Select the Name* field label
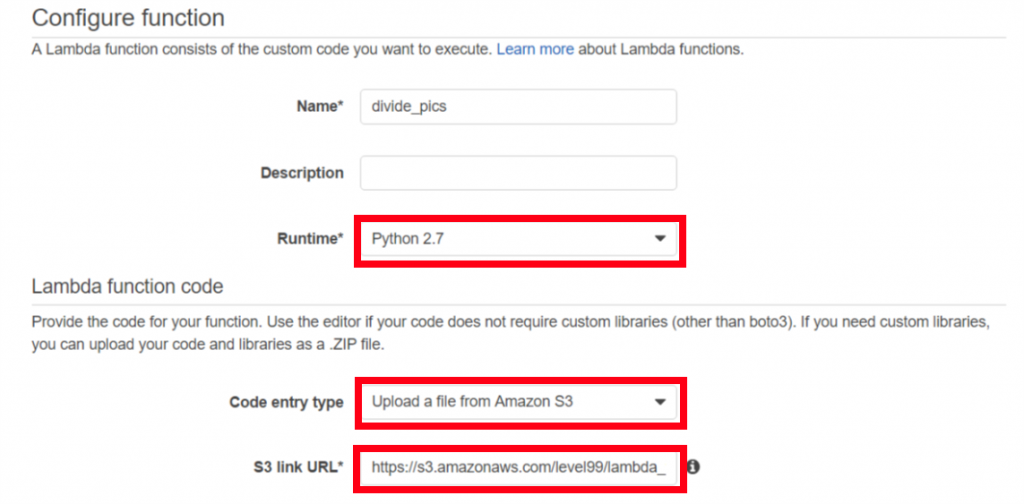Screen dimensions: 1024x504 320,107
